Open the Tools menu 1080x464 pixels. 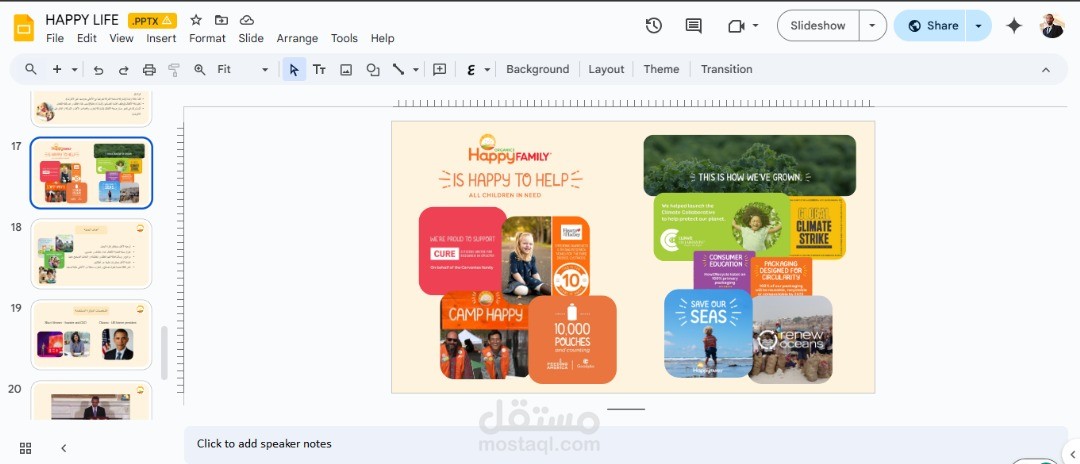[x=344, y=39]
